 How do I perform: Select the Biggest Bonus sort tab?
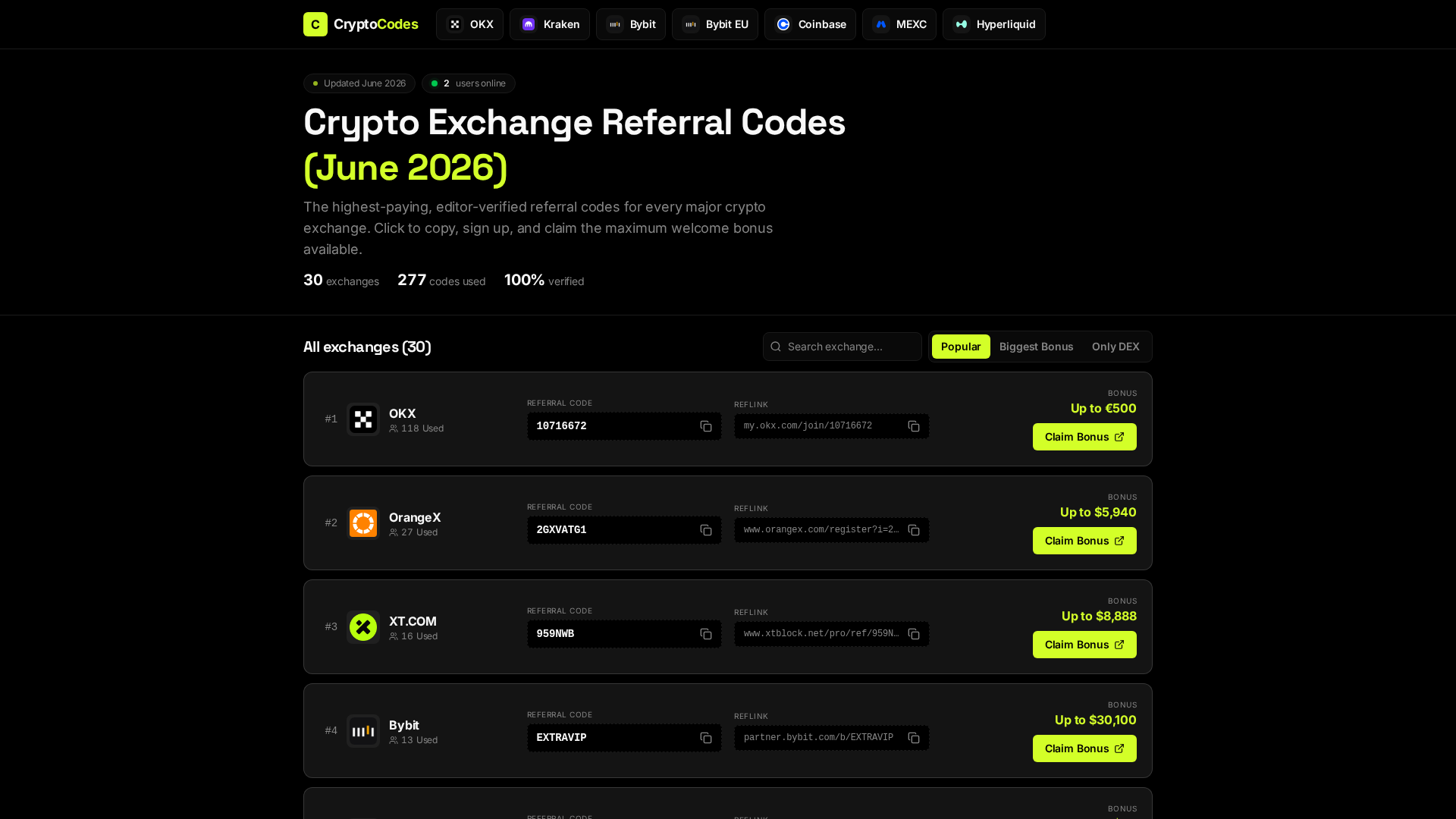[1036, 347]
